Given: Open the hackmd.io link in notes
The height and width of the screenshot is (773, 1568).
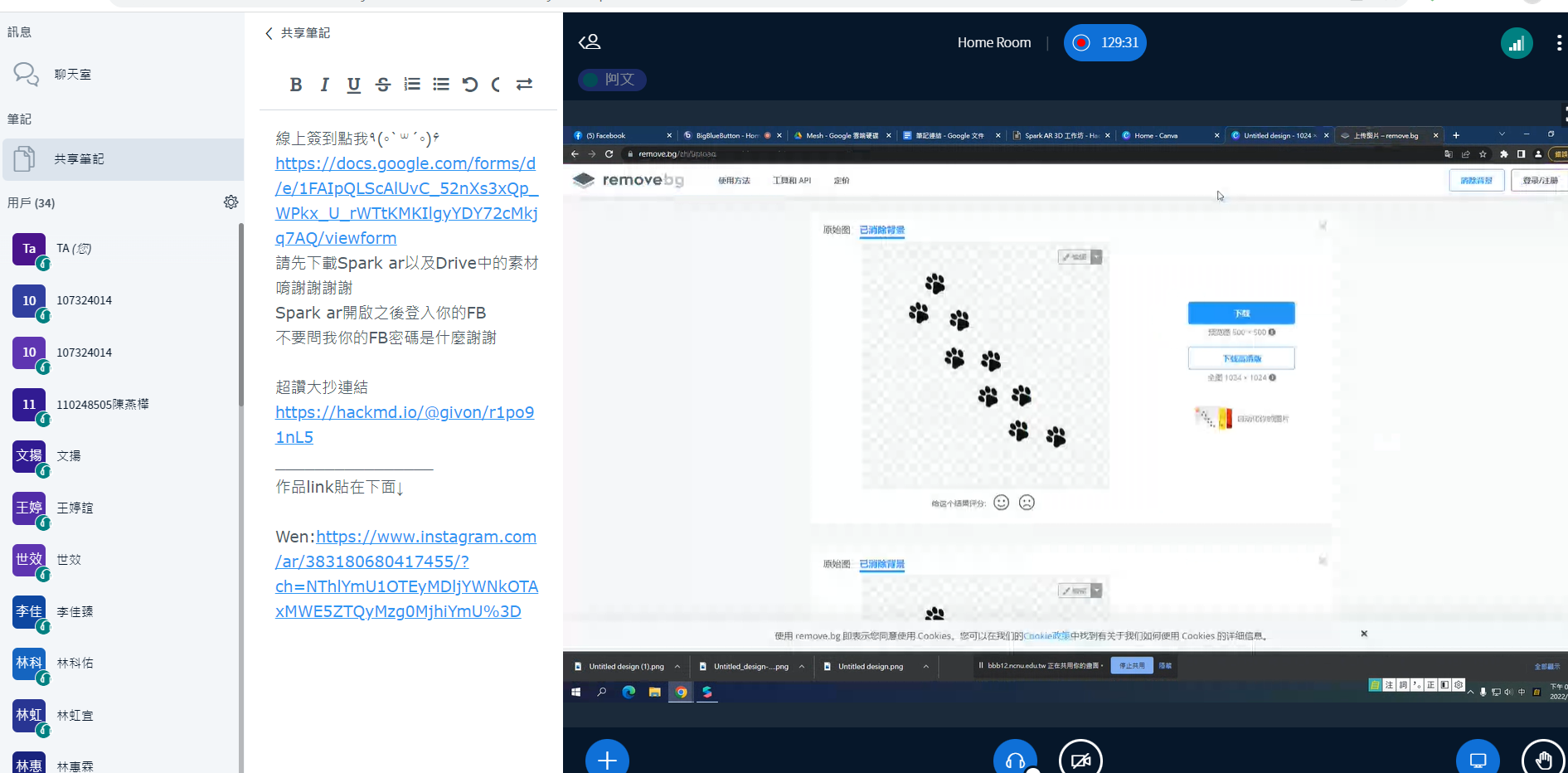Looking at the screenshot, I should [405, 425].
